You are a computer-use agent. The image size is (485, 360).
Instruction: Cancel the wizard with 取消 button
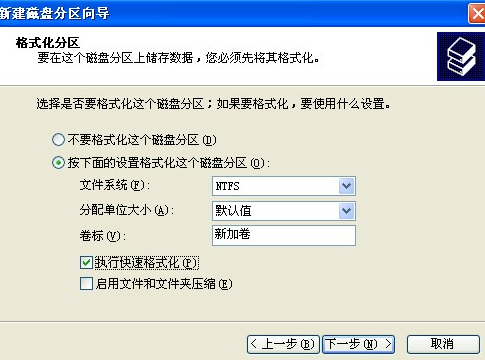(443, 344)
